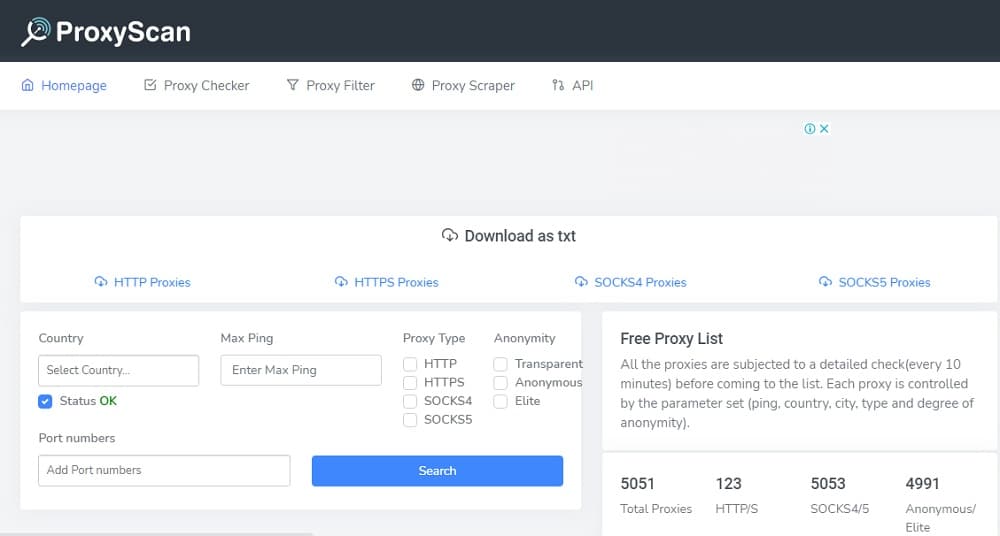Check the HTTPS proxy type checkbox
This screenshot has width=1000, height=536.
pos(410,383)
